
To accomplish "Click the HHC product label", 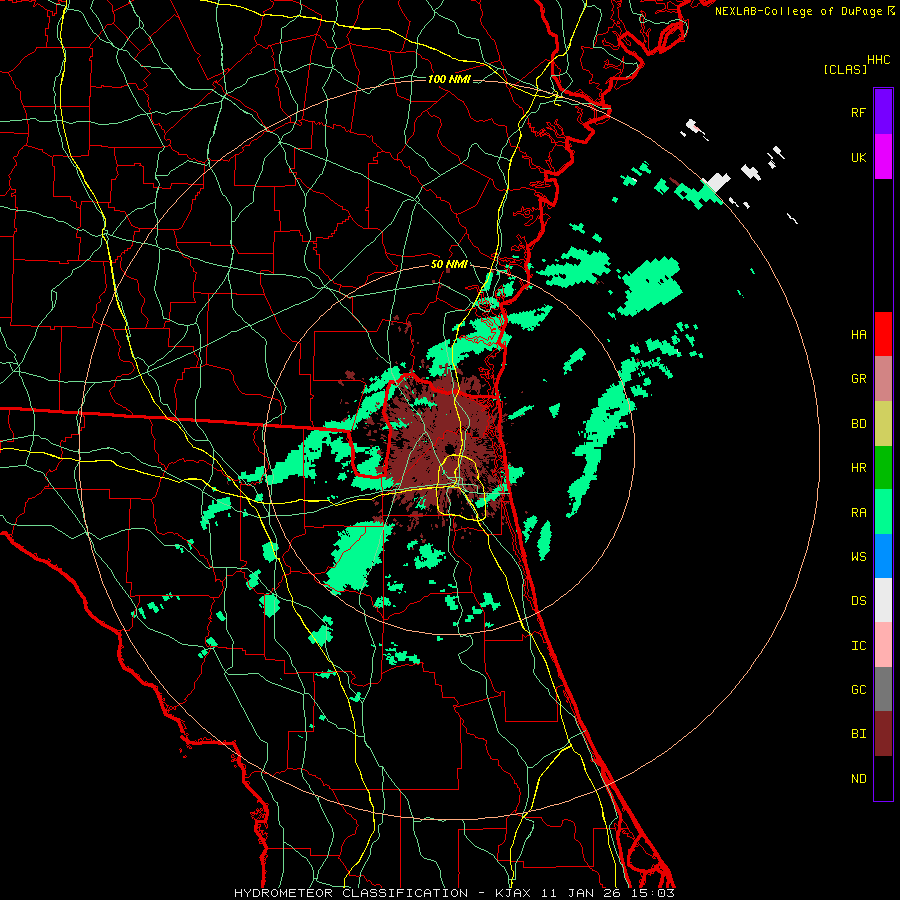I will pos(878,60).
